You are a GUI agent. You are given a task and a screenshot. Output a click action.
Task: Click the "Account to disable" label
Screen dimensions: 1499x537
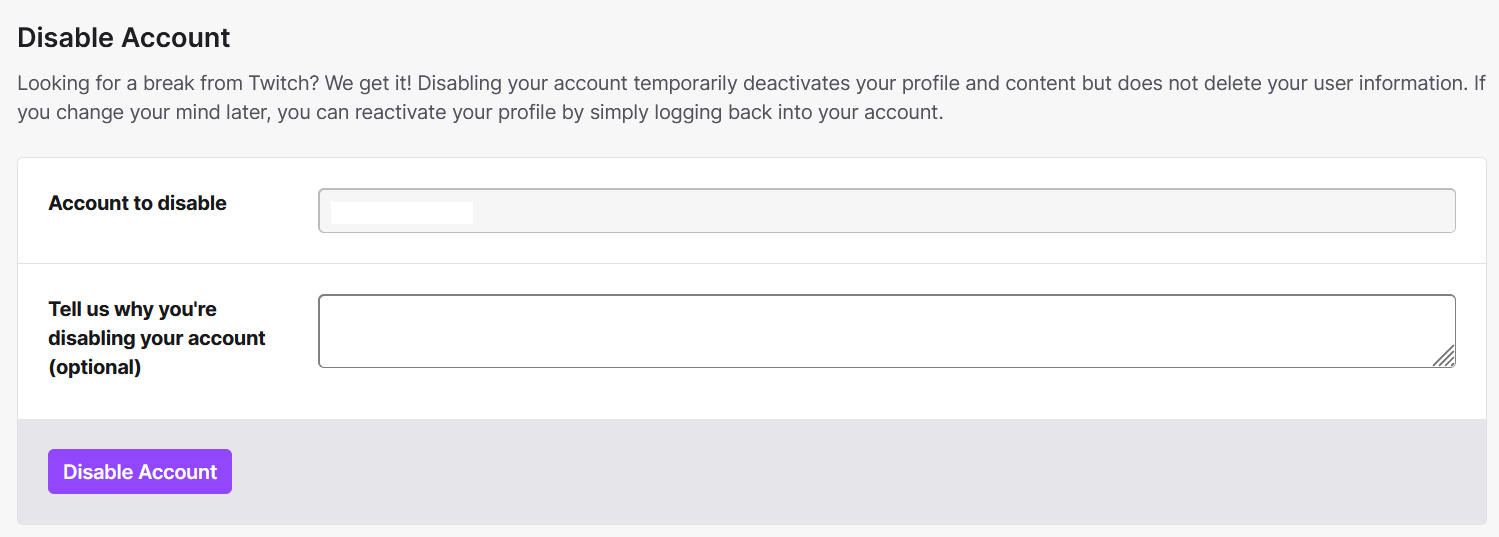coord(137,203)
